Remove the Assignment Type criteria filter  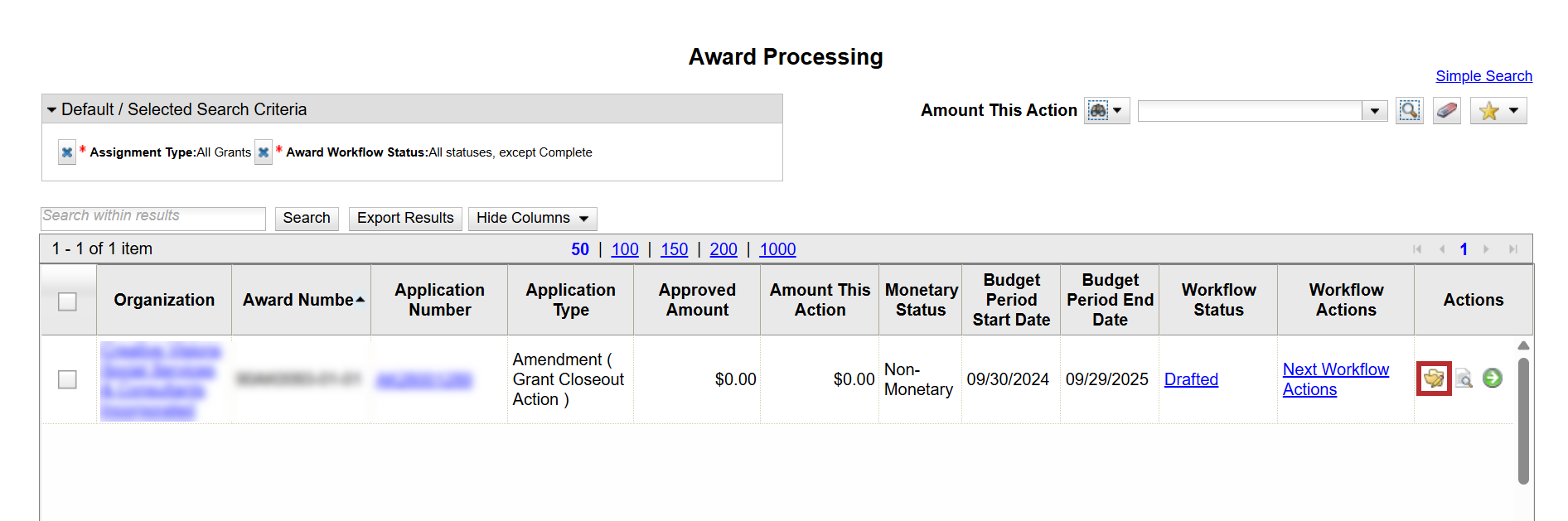67,152
